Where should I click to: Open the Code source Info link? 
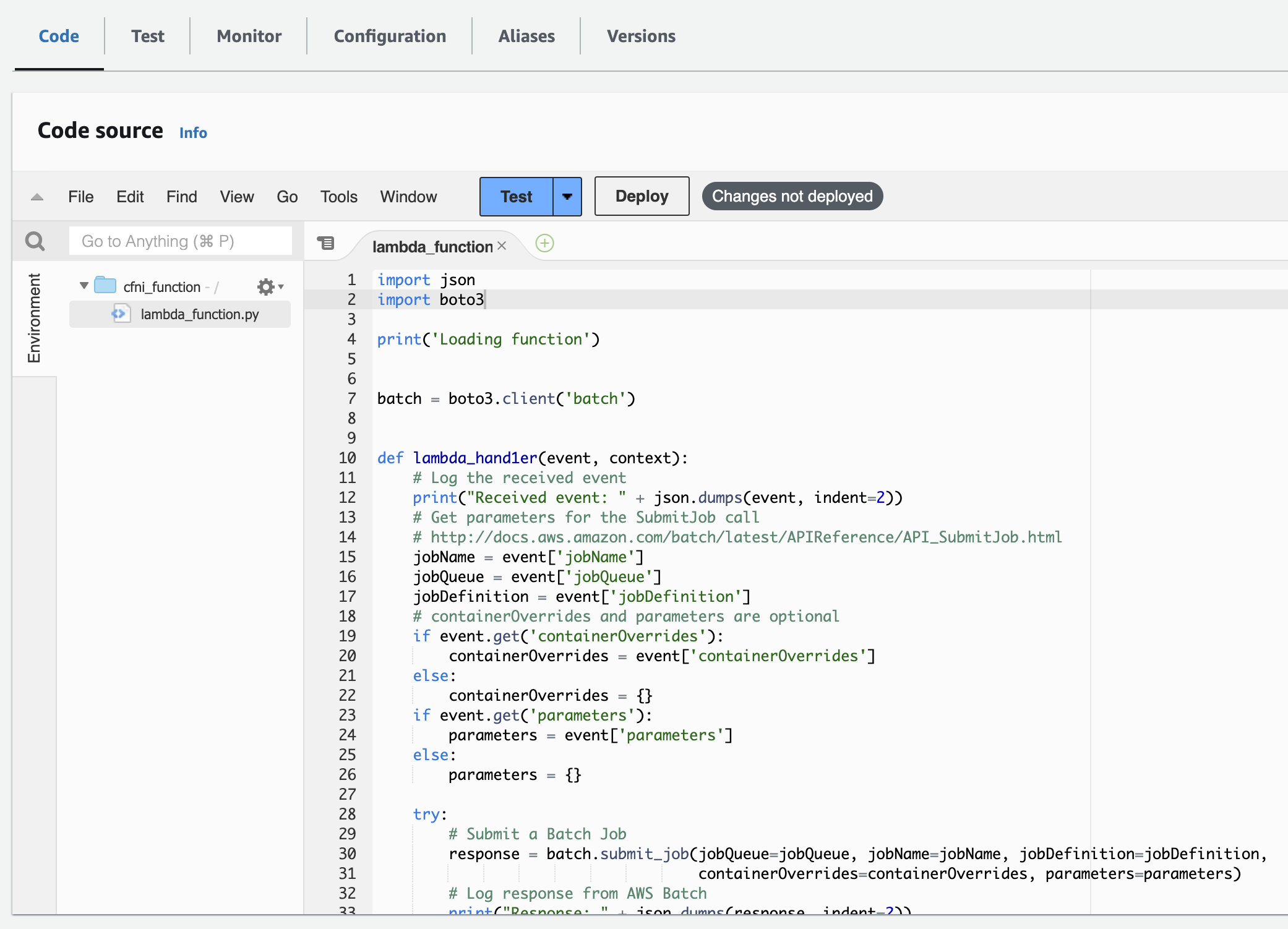pos(193,133)
